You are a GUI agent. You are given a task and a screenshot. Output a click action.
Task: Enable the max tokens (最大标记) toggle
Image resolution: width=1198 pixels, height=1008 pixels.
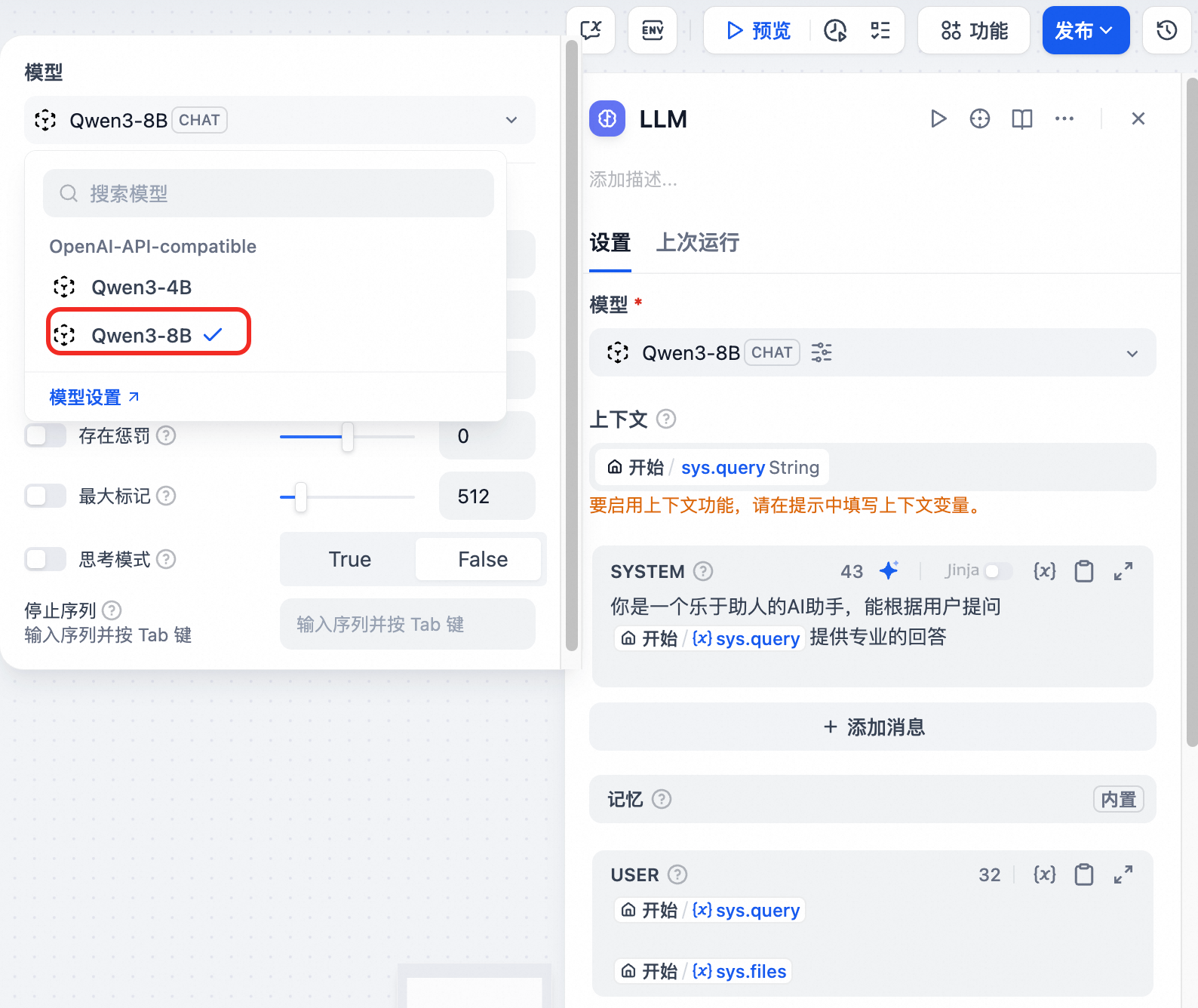[45, 496]
